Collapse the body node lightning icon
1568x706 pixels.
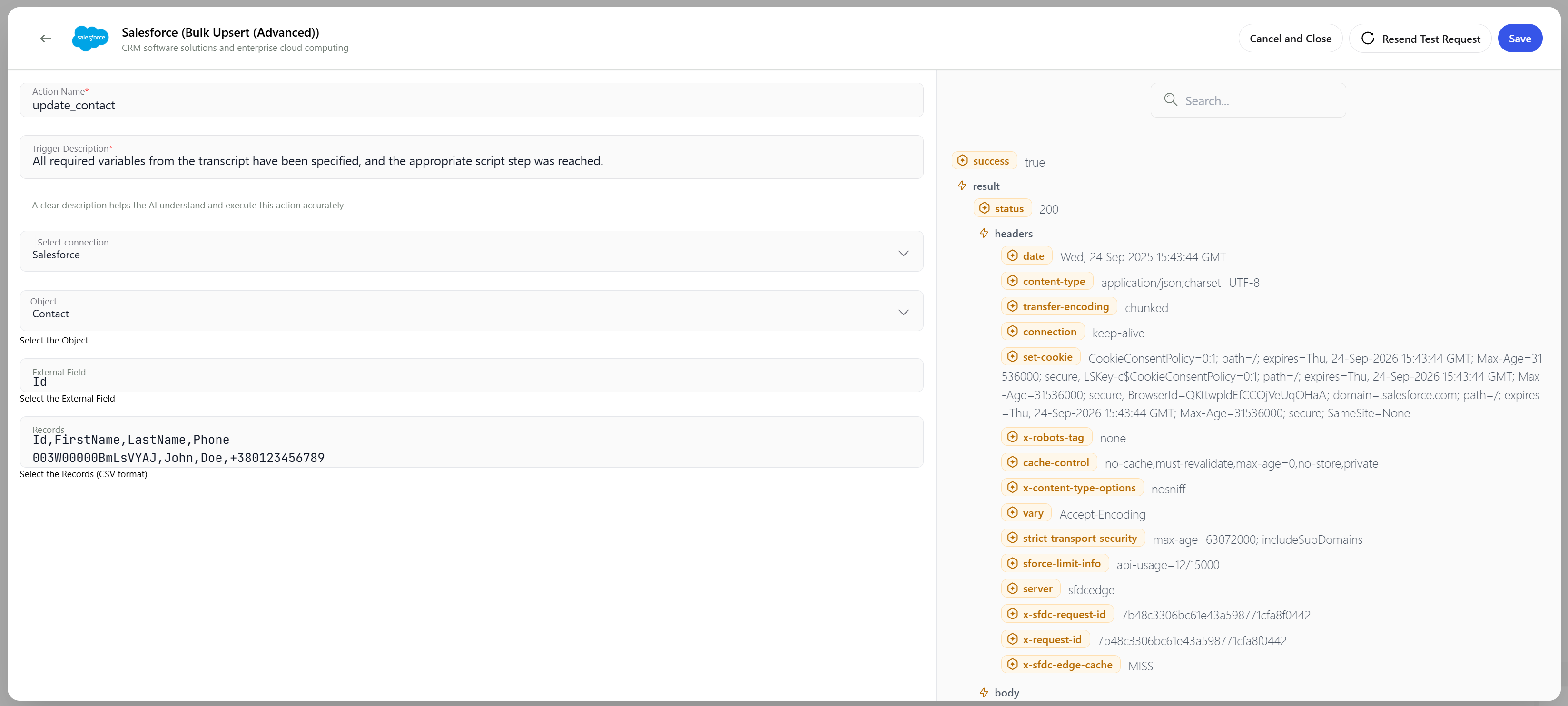(984, 693)
